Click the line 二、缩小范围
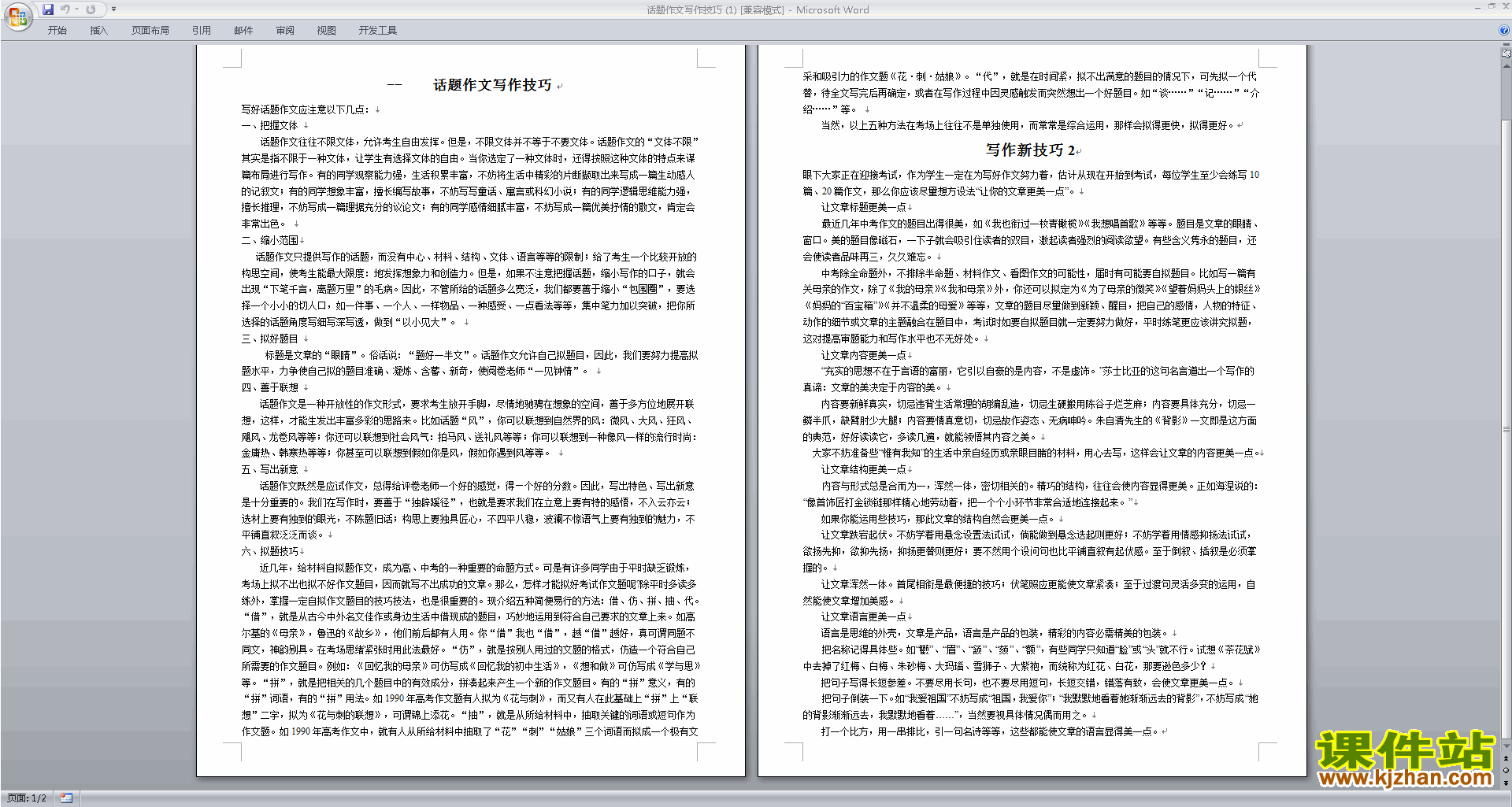1512x807 pixels. click(269, 240)
